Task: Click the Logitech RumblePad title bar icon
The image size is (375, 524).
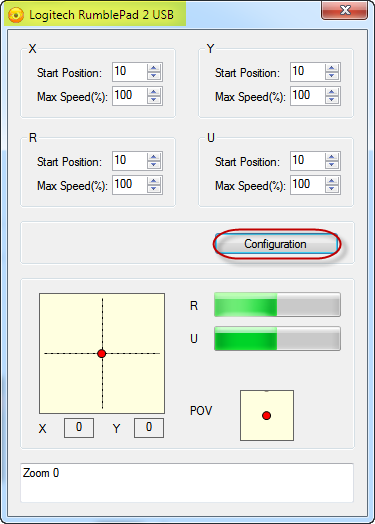Action: [15, 15]
